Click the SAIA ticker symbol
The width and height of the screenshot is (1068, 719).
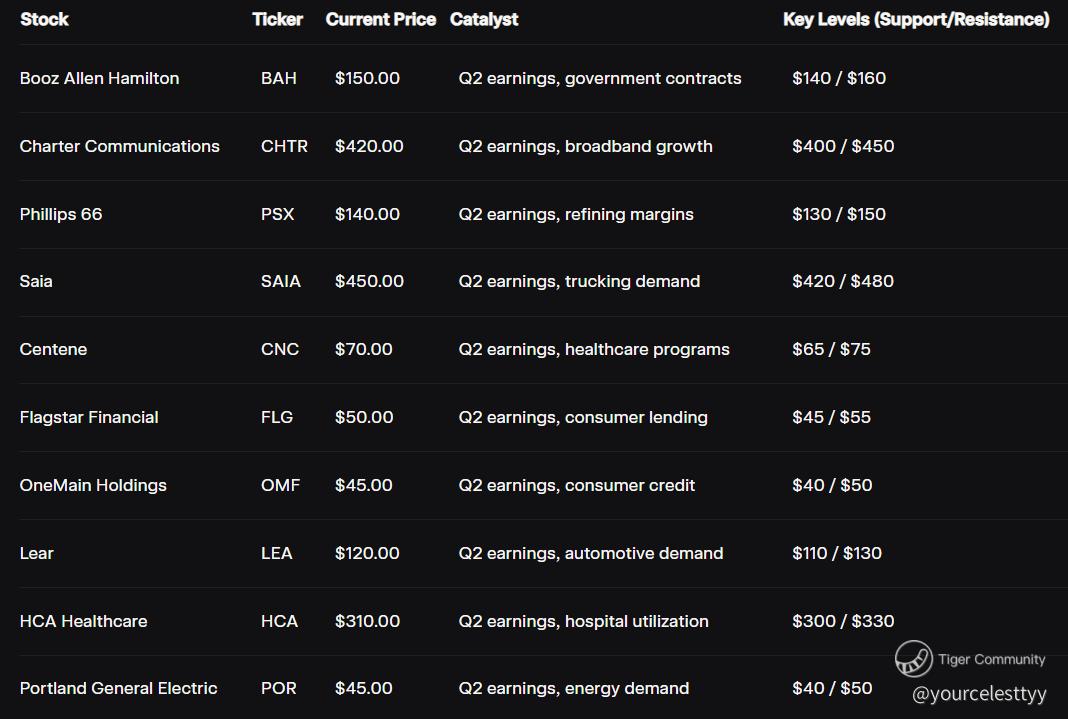point(280,281)
